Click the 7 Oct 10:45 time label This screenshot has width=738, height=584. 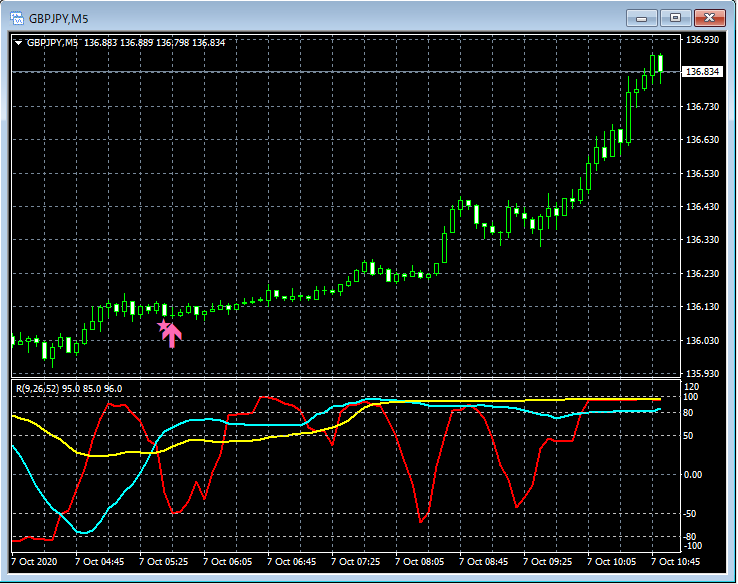tap(675, 562)
